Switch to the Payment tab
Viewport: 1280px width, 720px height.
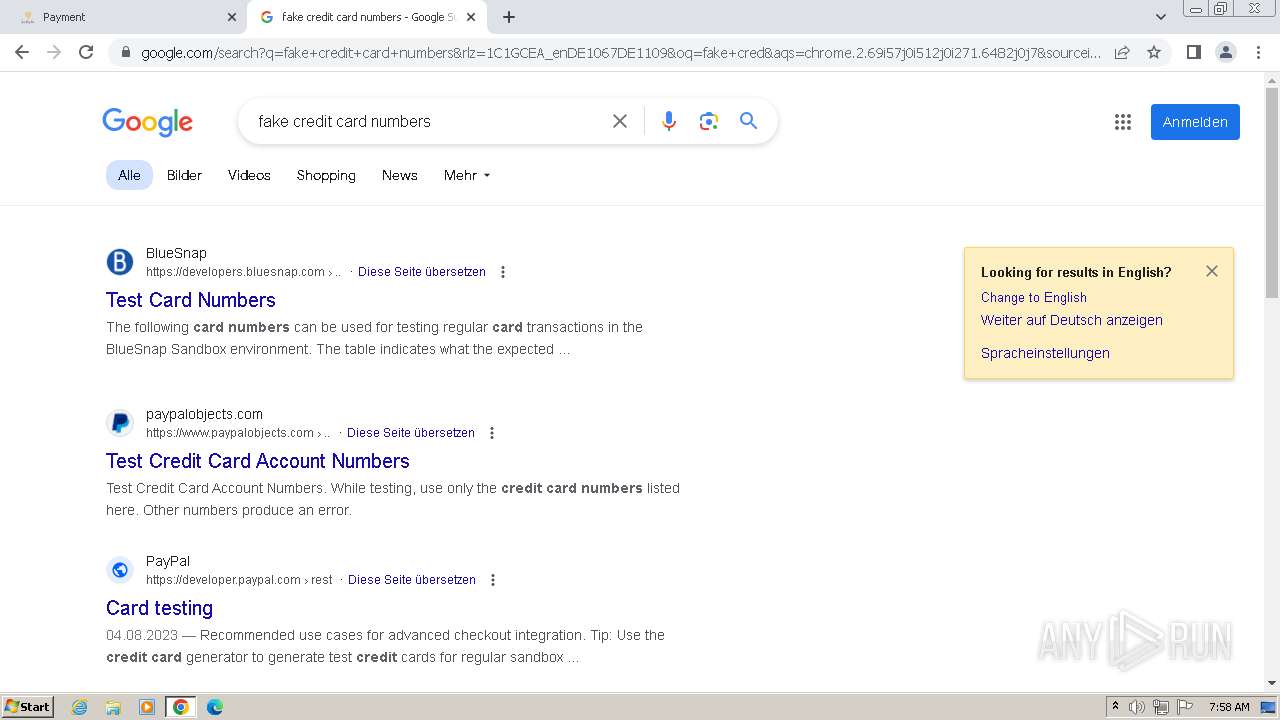pyautogui.click(x=122, y=17)
